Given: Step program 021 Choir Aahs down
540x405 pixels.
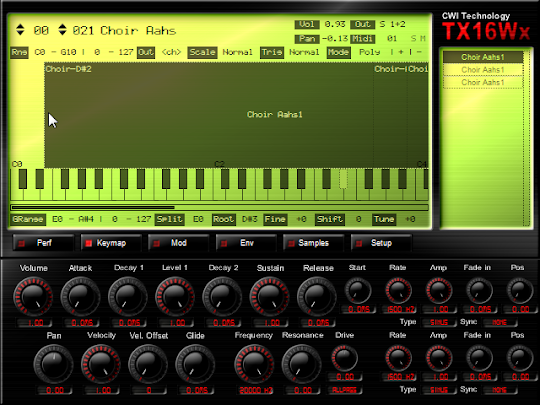Looking at the screenshot, I should point(62,33).
